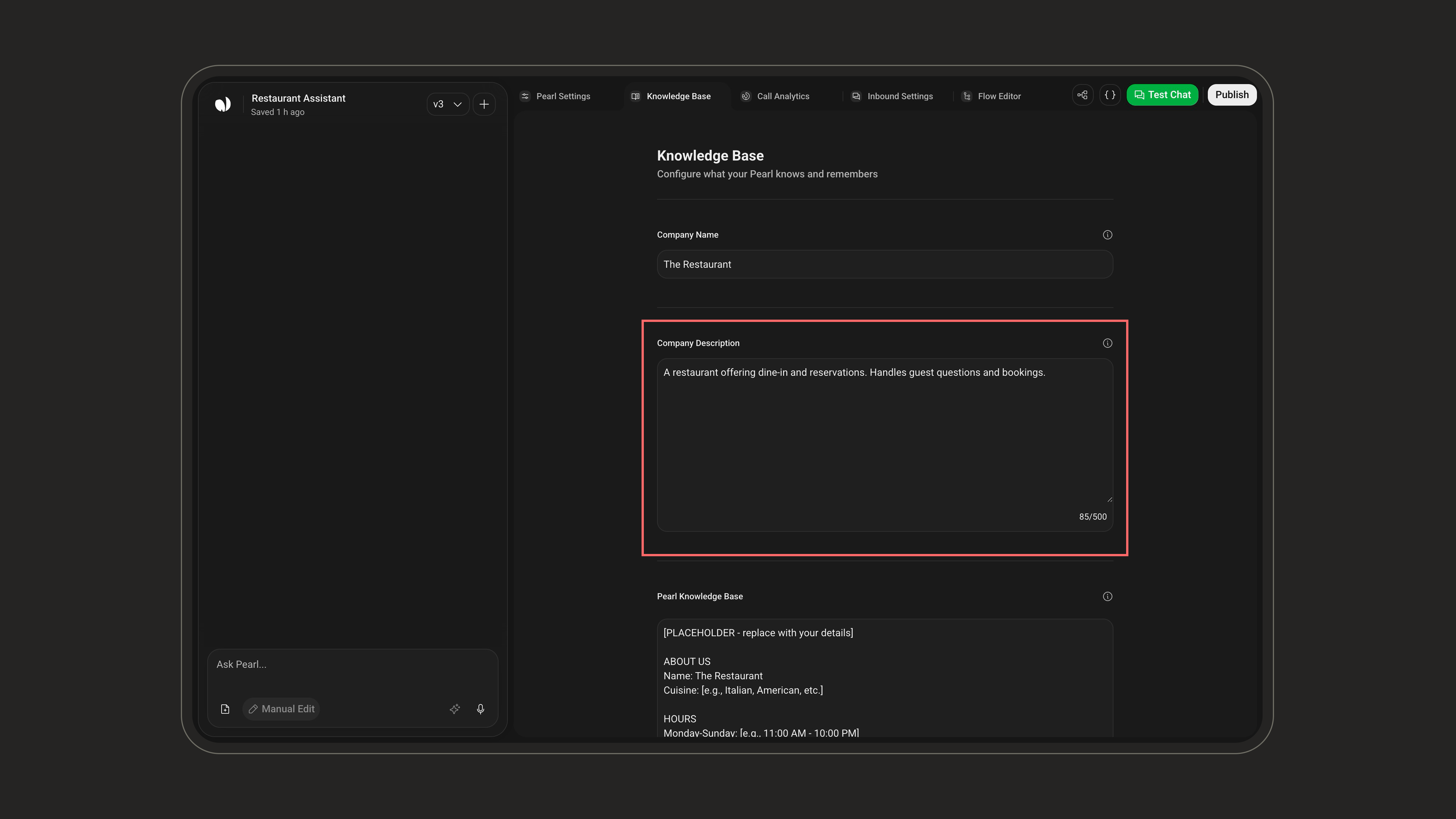
Task: Click the Publish button
Action: tap(1232, 95)
